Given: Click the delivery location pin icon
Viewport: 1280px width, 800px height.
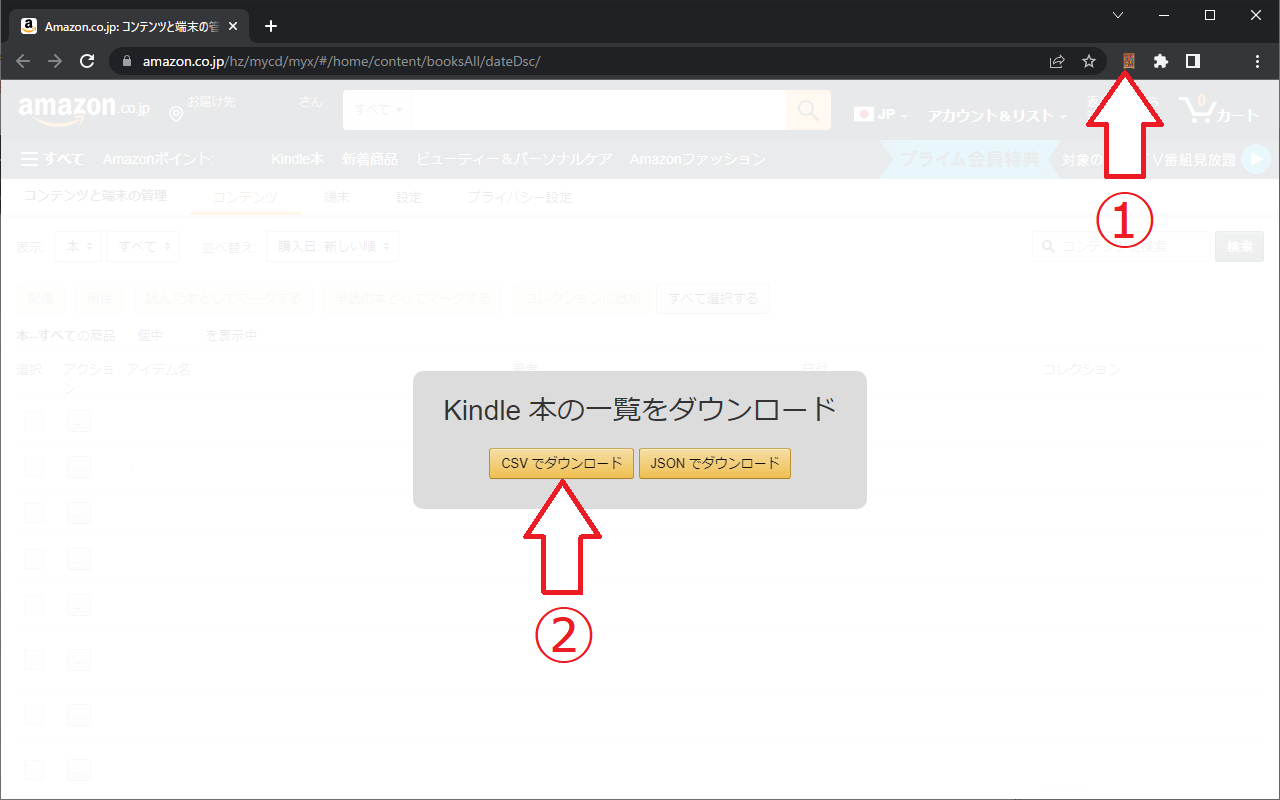Looking at the screenshot, I should 176,114.
